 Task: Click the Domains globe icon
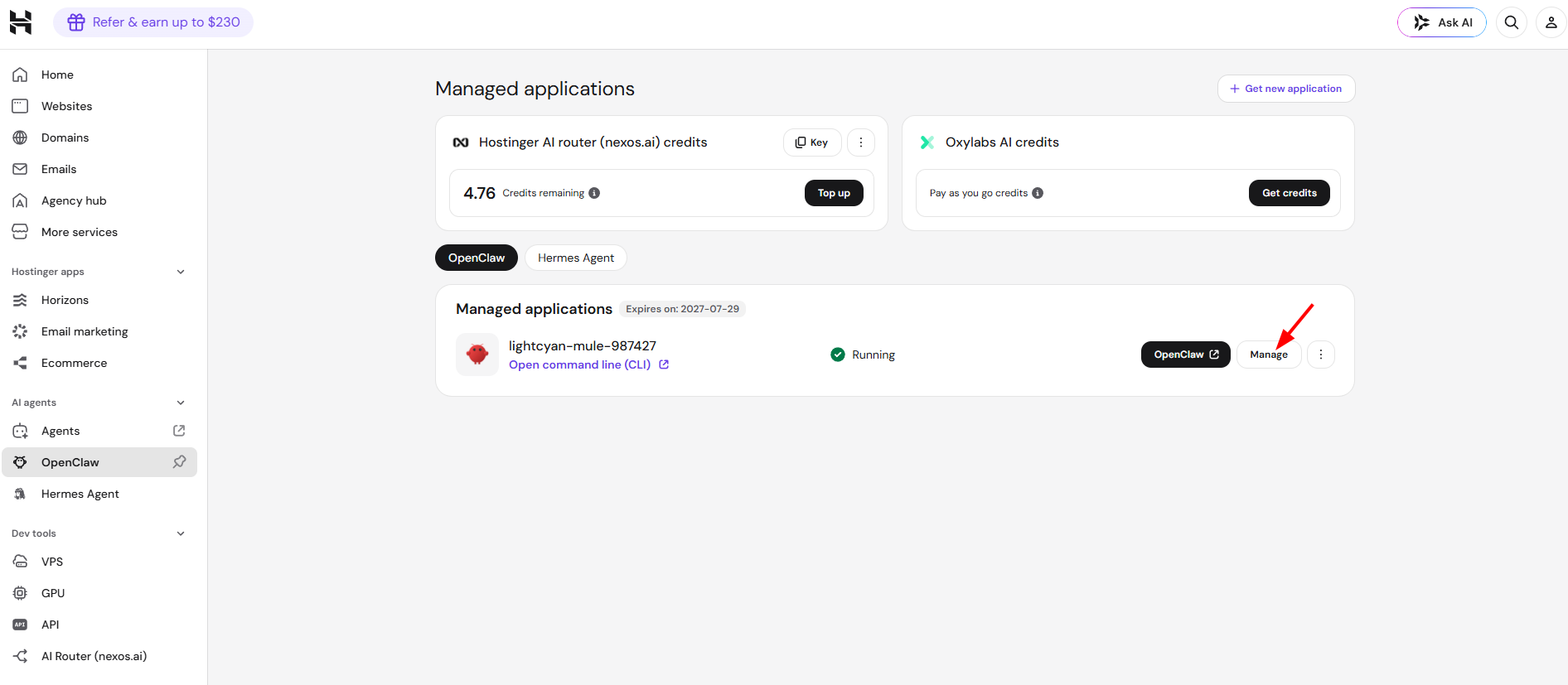(21, 137)
